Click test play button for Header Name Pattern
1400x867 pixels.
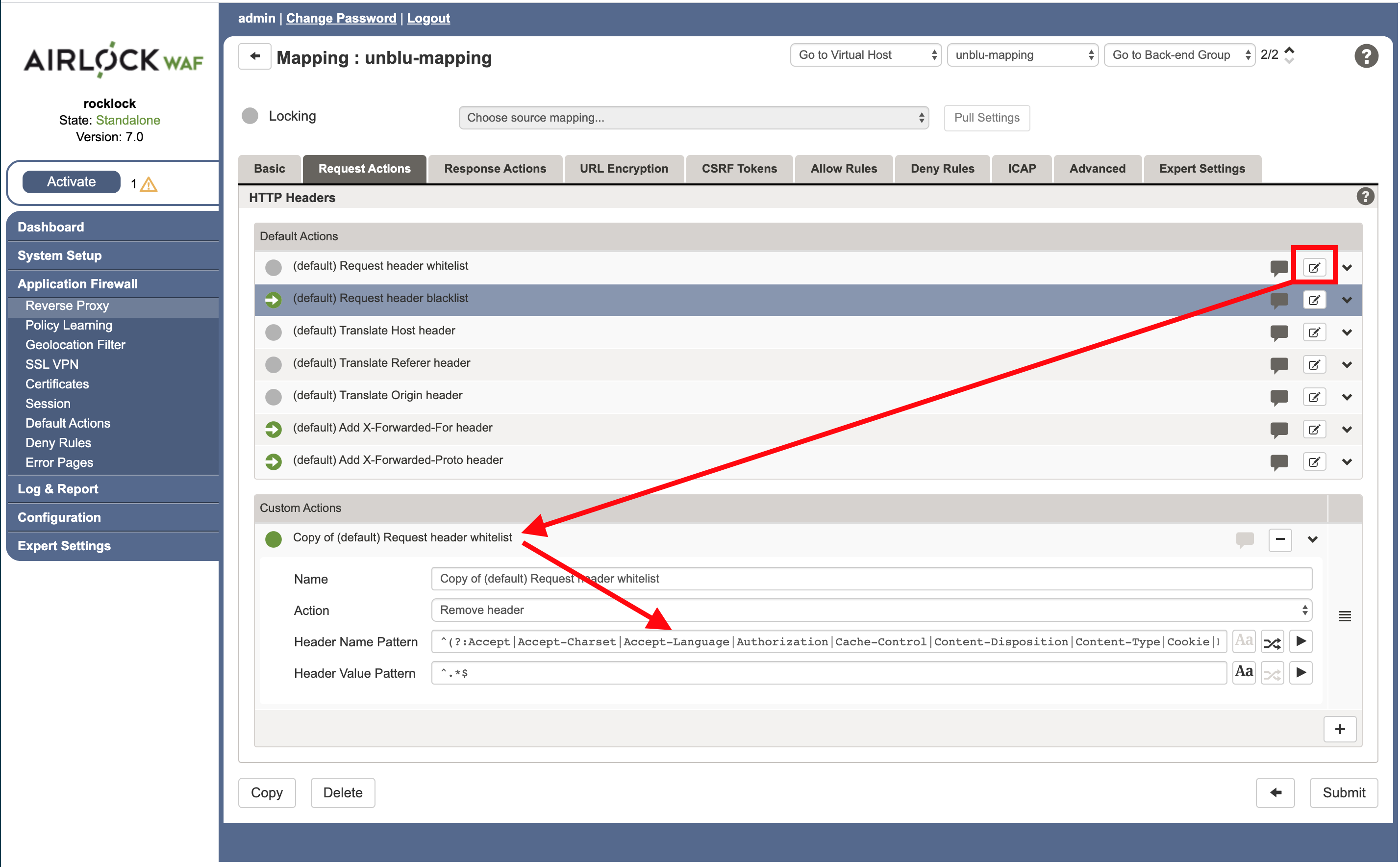(x=1300, y=641)
